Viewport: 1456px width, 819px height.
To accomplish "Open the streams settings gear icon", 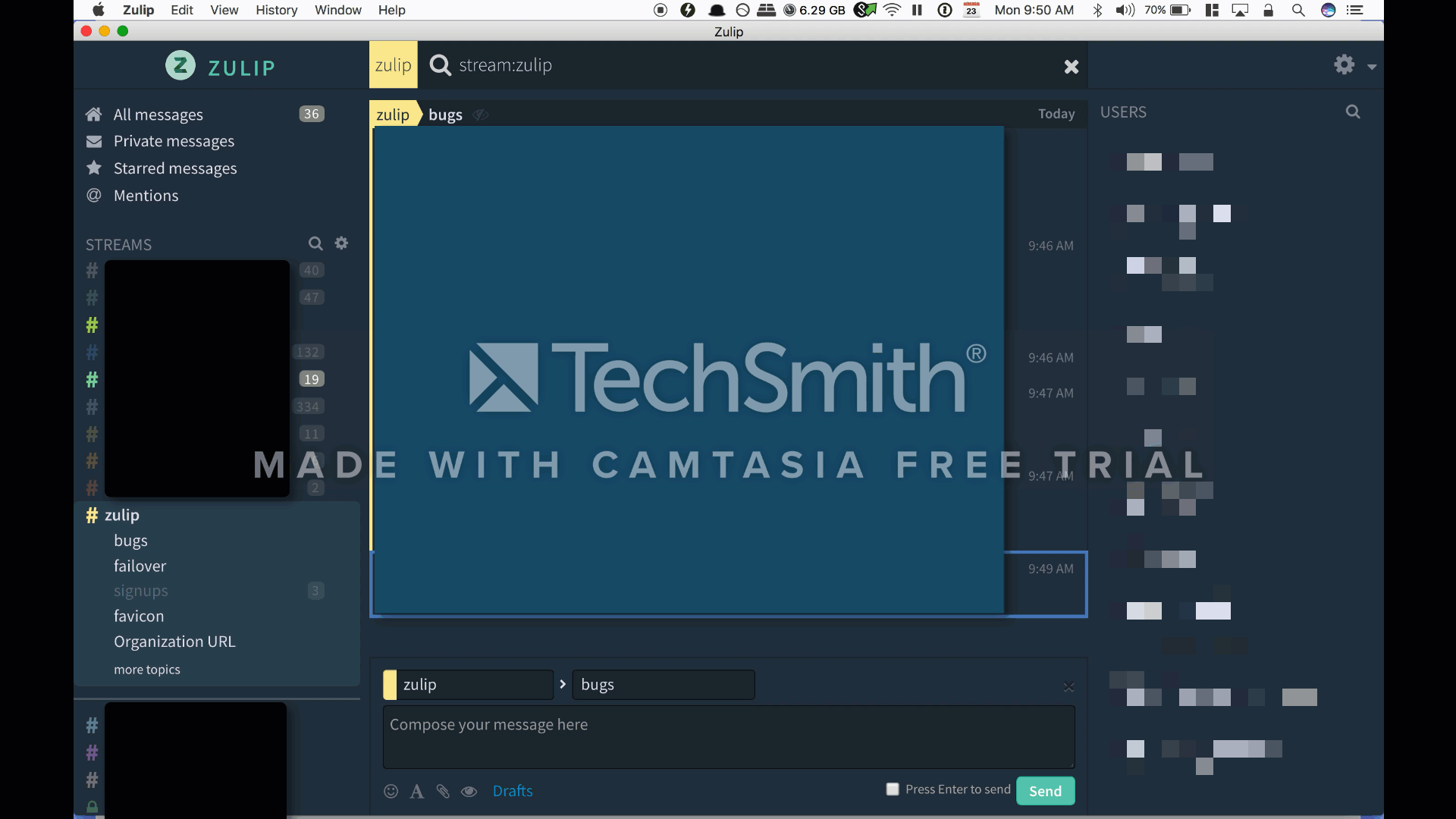I will coord(341,243).
